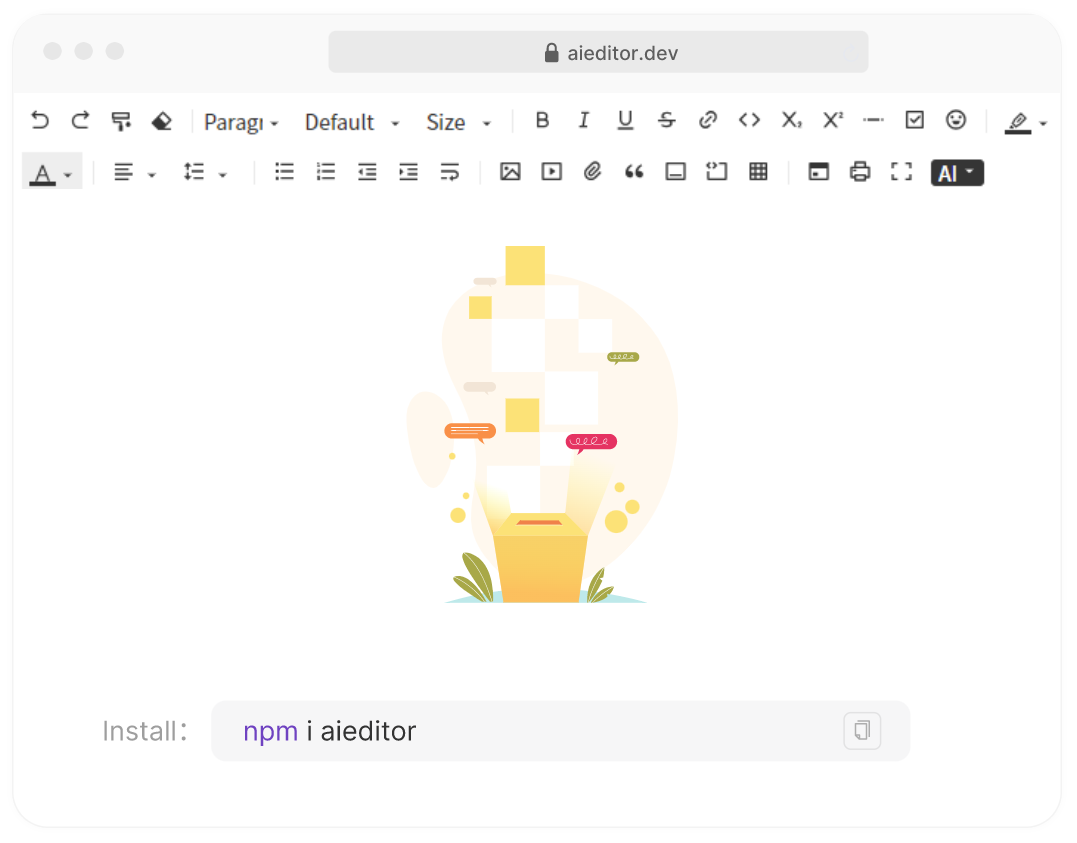This screenshot has height=843, width=1077.
Task: Toggle italic text style
Action: pos(584,120)
